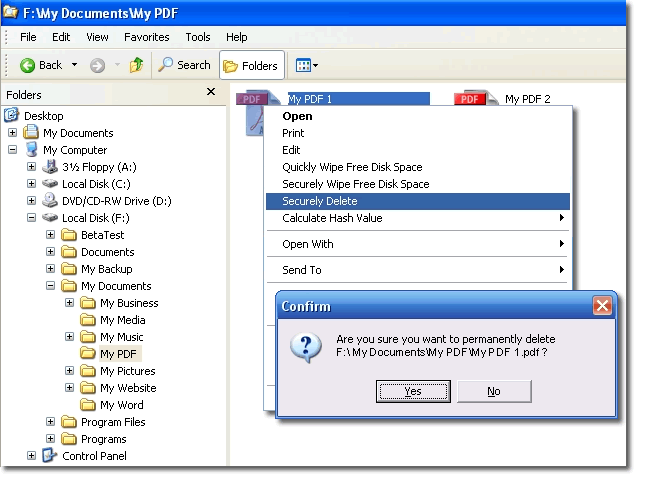
Task: Confirm deletion by clicking Yes
Action: tap(412, 391)
